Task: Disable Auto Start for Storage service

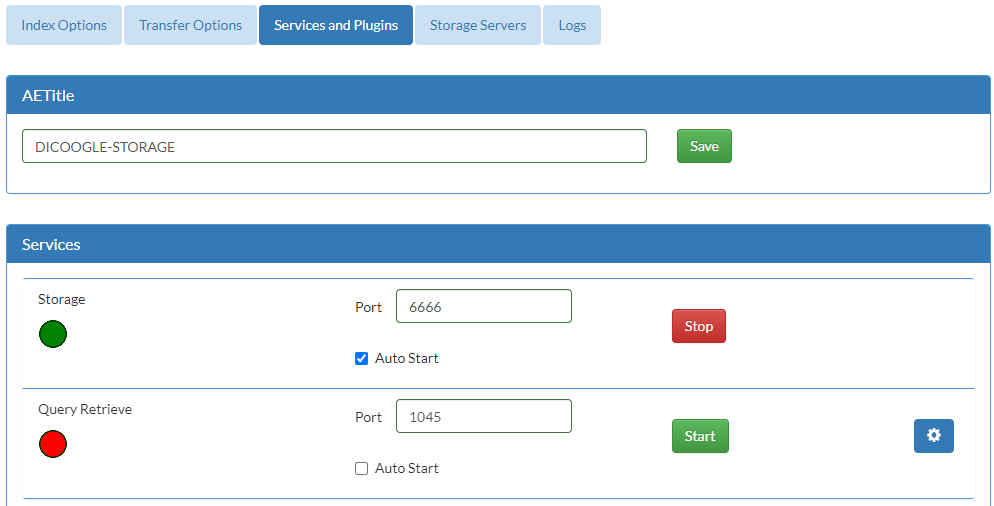Action: tap(361, 359)
